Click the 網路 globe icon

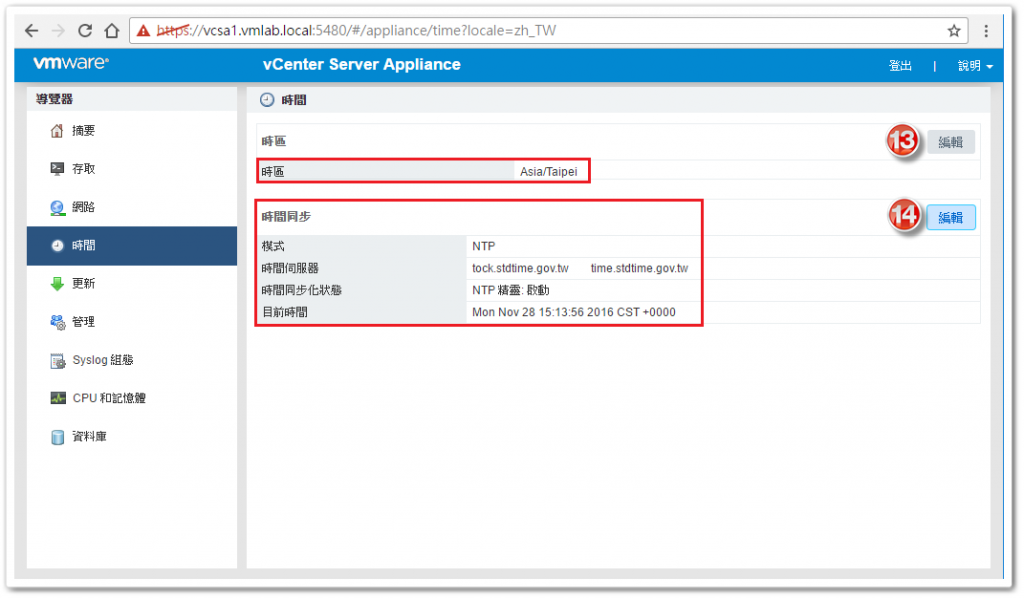[57, 207]
